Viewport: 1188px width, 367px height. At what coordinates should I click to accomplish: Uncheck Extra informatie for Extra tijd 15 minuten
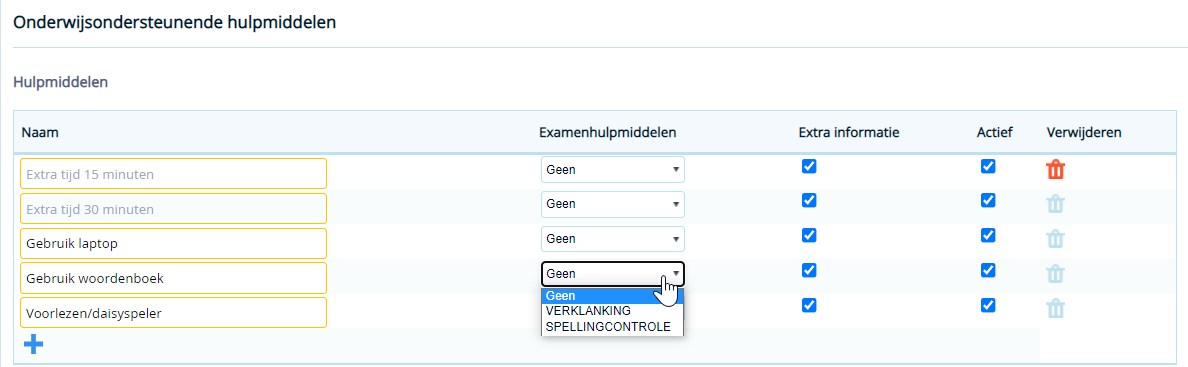(x=809, y=166)
